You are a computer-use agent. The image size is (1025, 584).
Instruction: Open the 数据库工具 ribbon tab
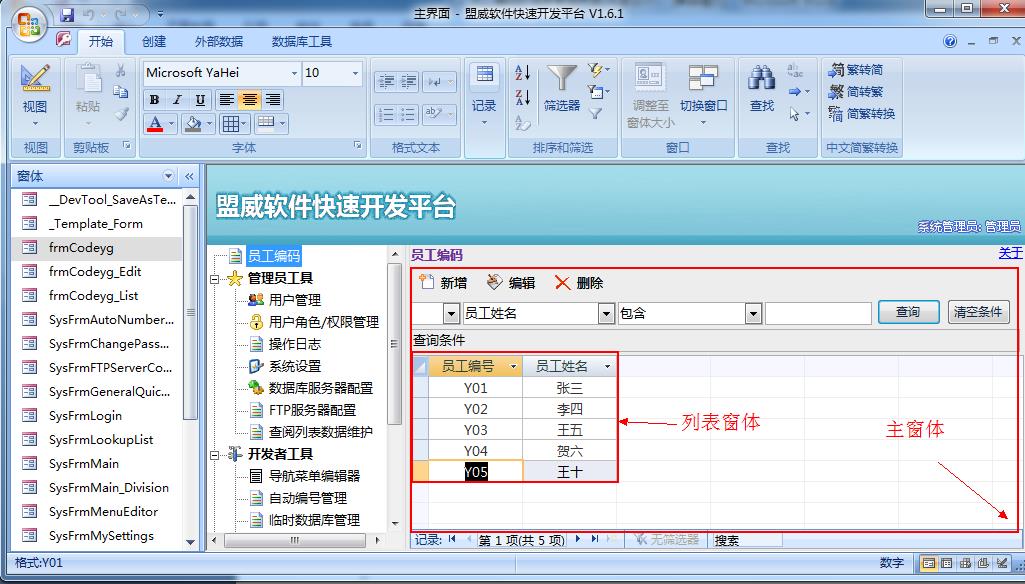coord(302,42)
